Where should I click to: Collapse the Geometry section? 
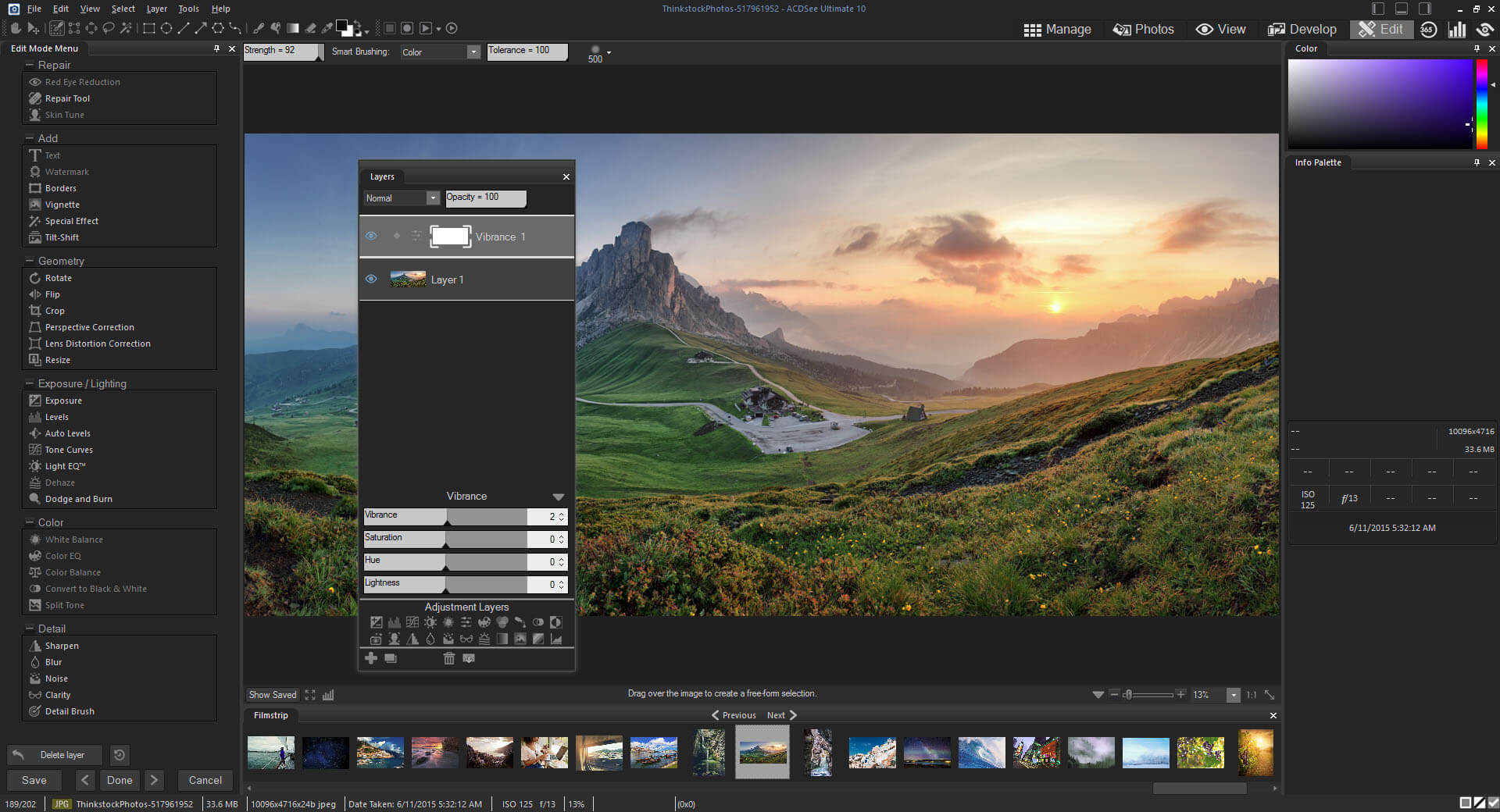pyautogui.click(x=29, y=261)
